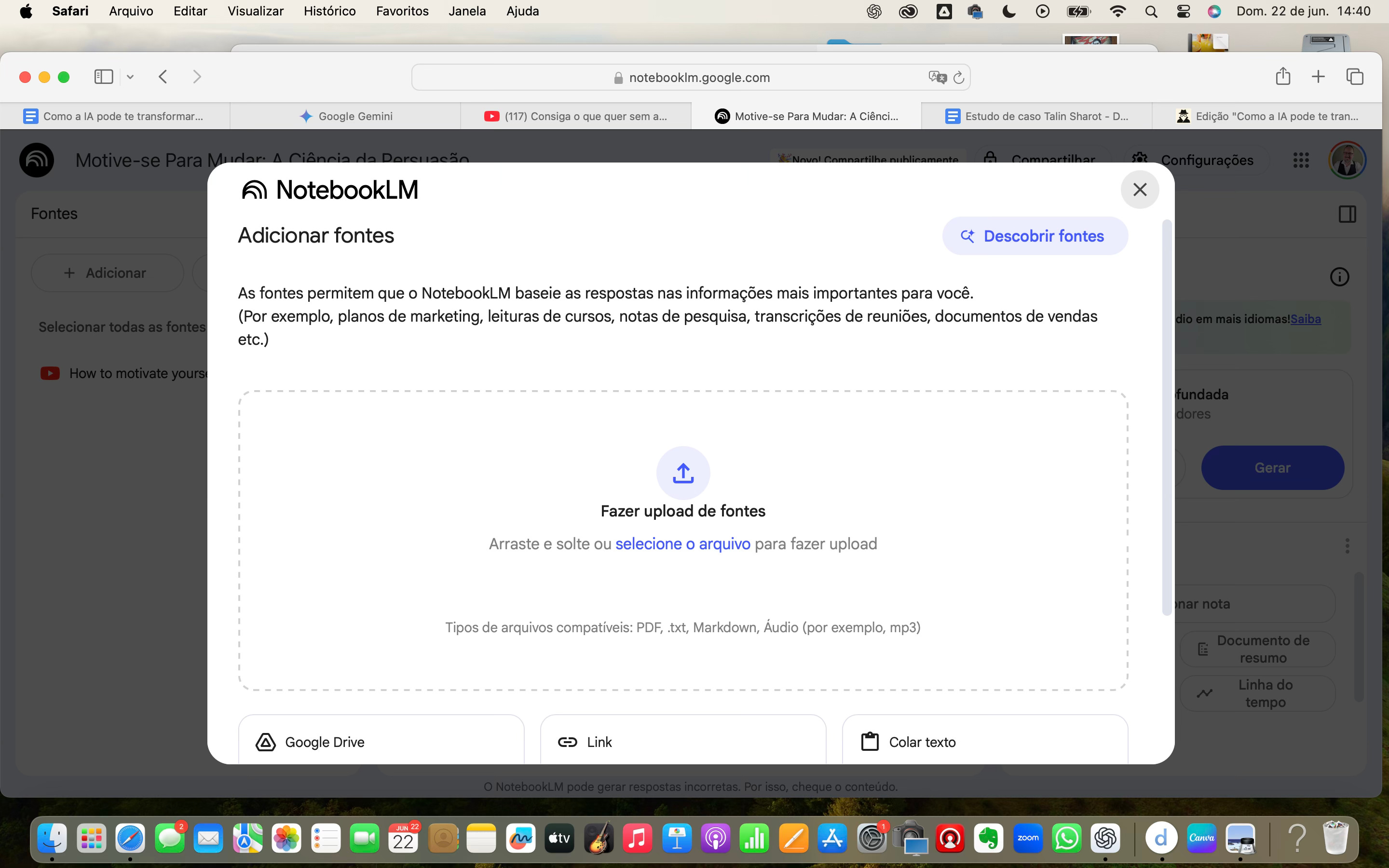Select How to motivate yourself source

[124, 373]
